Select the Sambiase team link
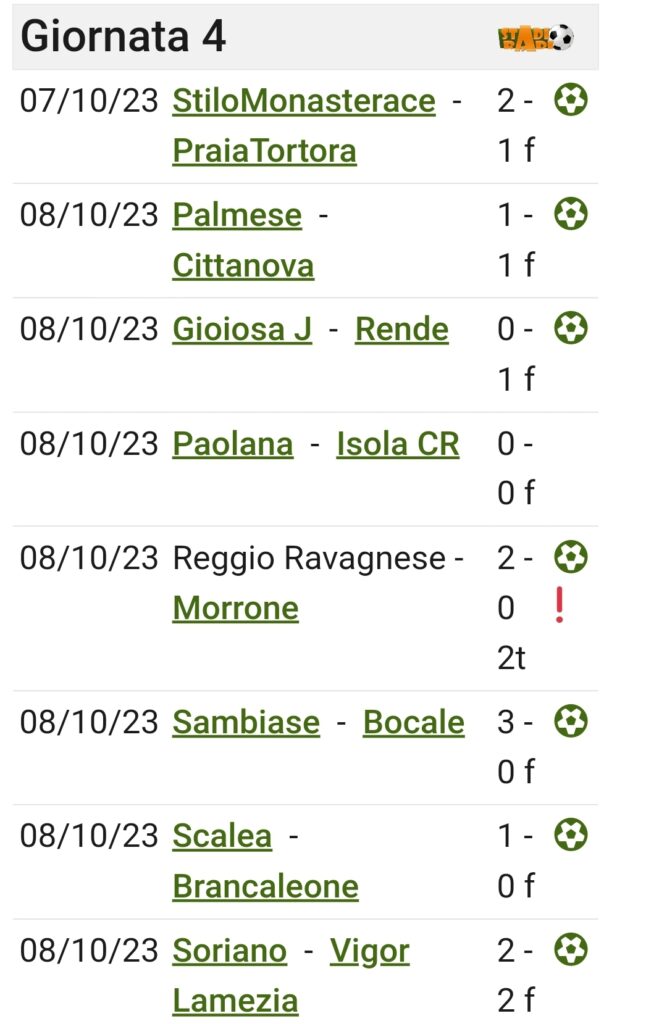The width and height of the screenshot is (667, 1024). 246,723
